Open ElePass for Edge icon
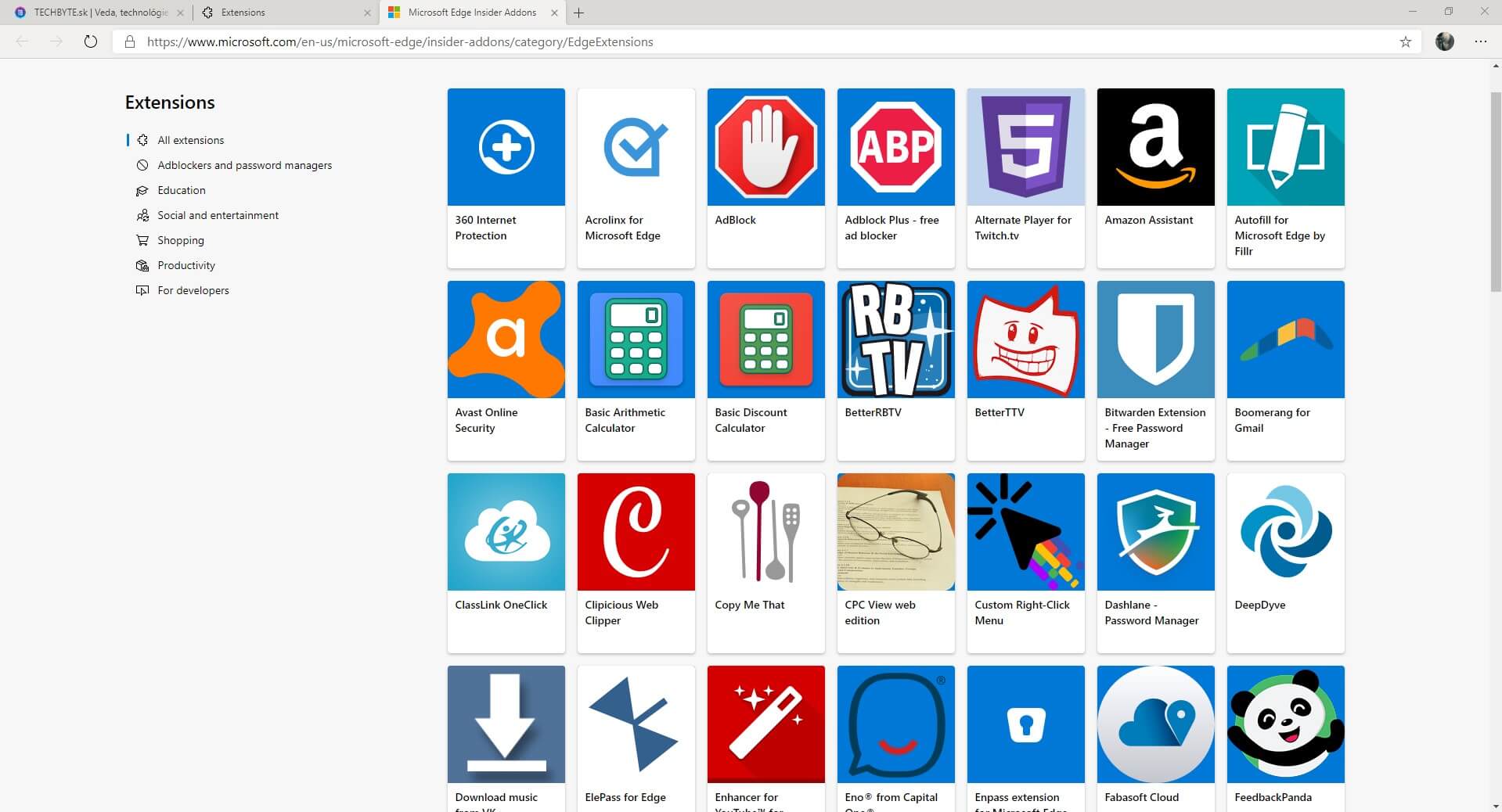Viewport: 1502px width, 812px height. pyautogui.click(x=636, y=724)
